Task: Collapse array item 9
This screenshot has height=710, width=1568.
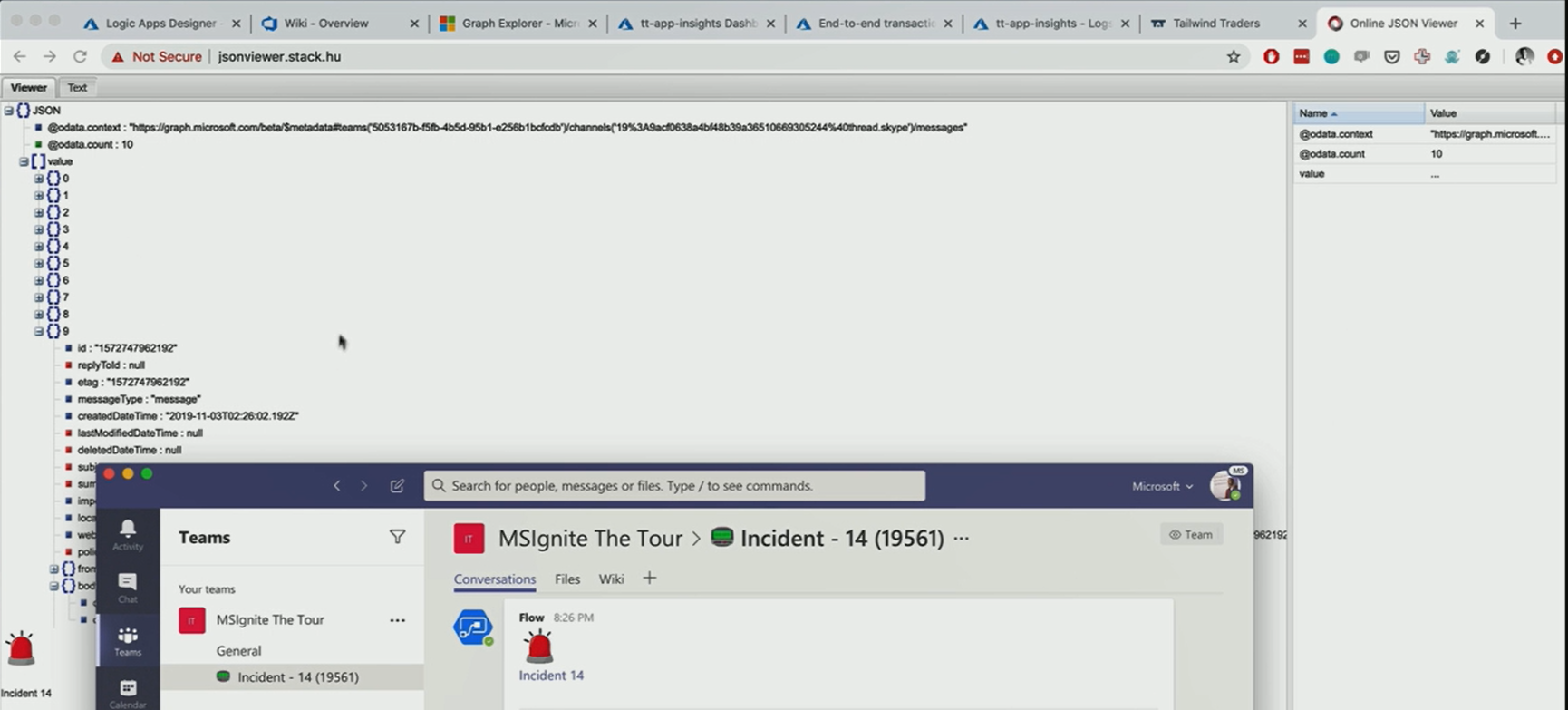Action: click(x=39, y=332)
